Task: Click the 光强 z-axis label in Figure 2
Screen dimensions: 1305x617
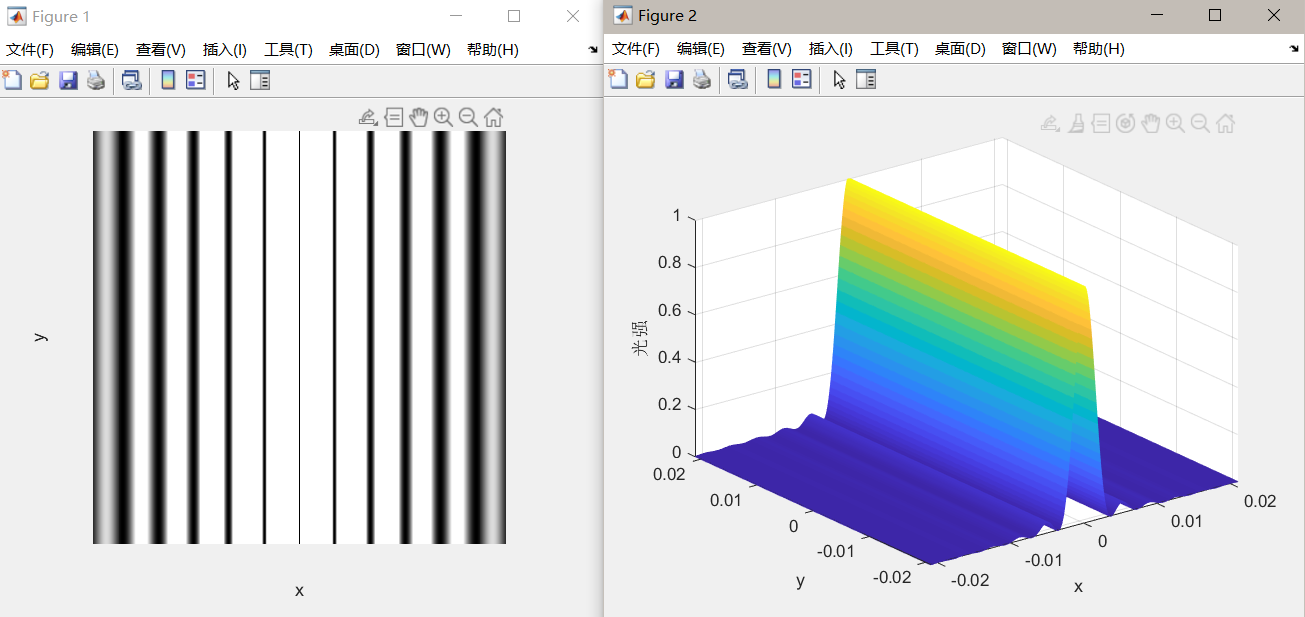Action: pos(639,340)
